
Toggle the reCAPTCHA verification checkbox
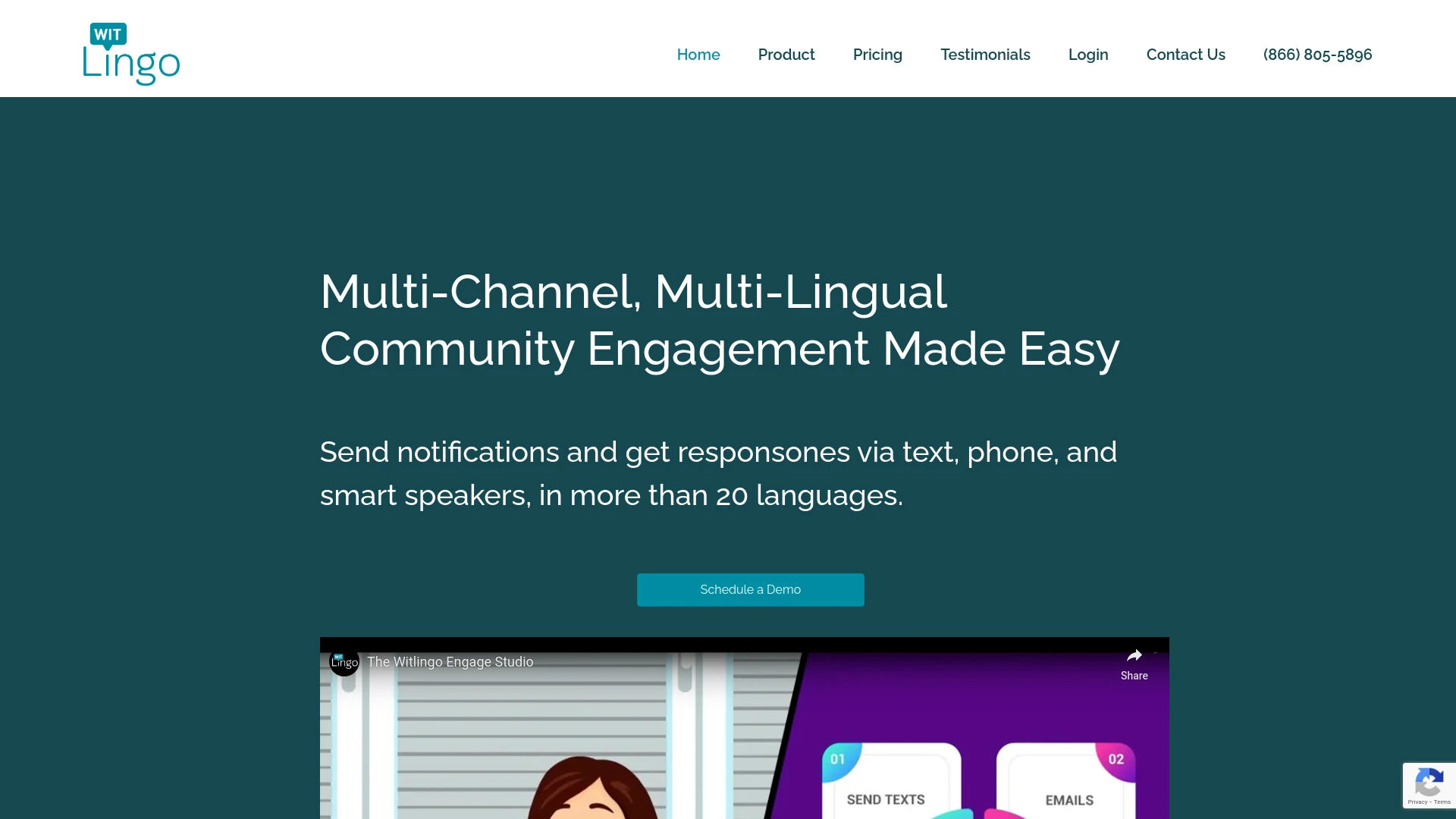pyautogui.click(x=1429, y=784)
